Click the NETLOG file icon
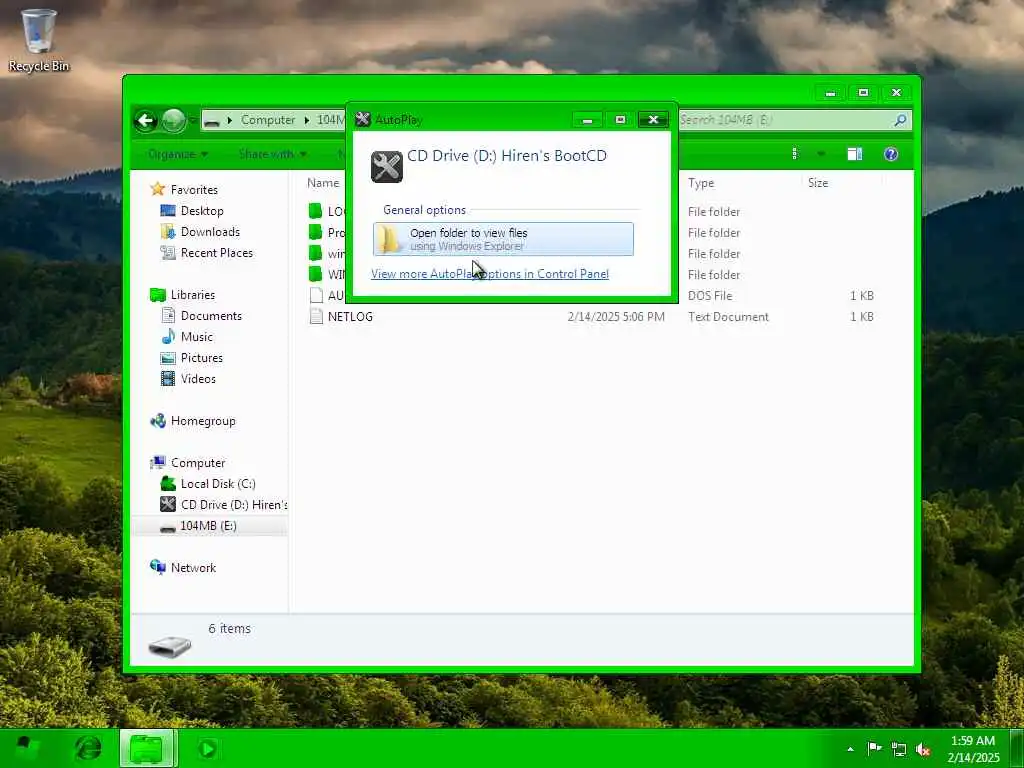The image size is (1024, 768). tap(316, 317)
